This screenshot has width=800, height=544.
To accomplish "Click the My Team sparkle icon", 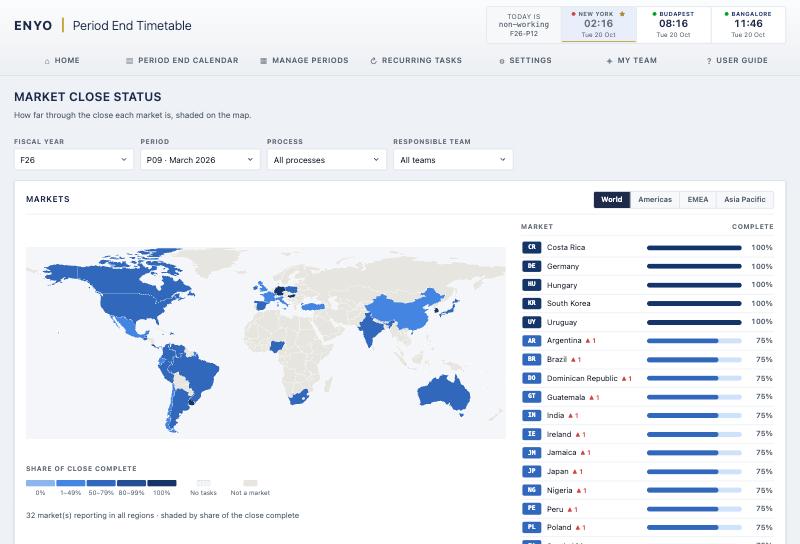I will 609,61.
